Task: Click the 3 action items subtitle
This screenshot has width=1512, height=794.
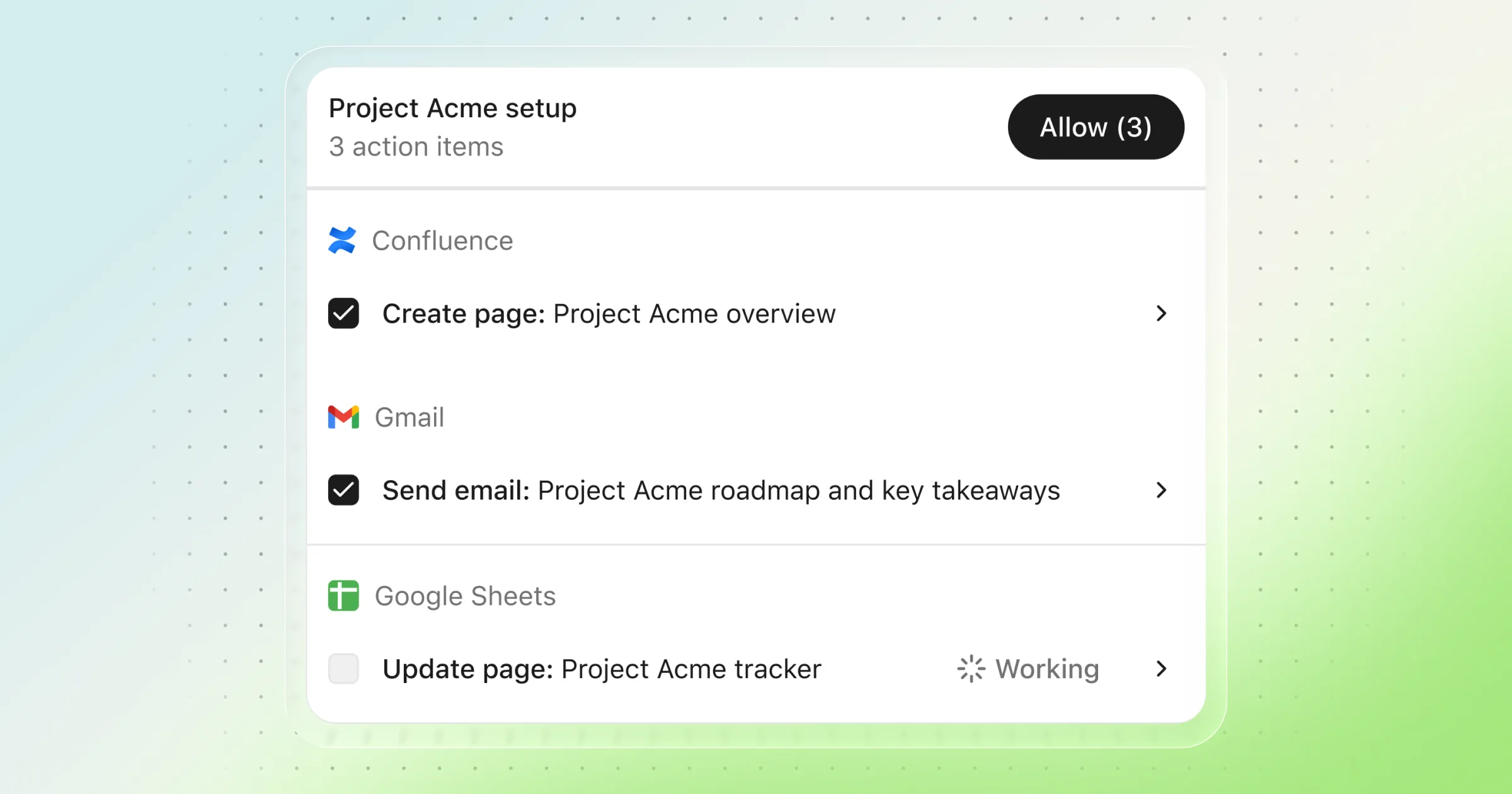Action: [x=416, y=147]
